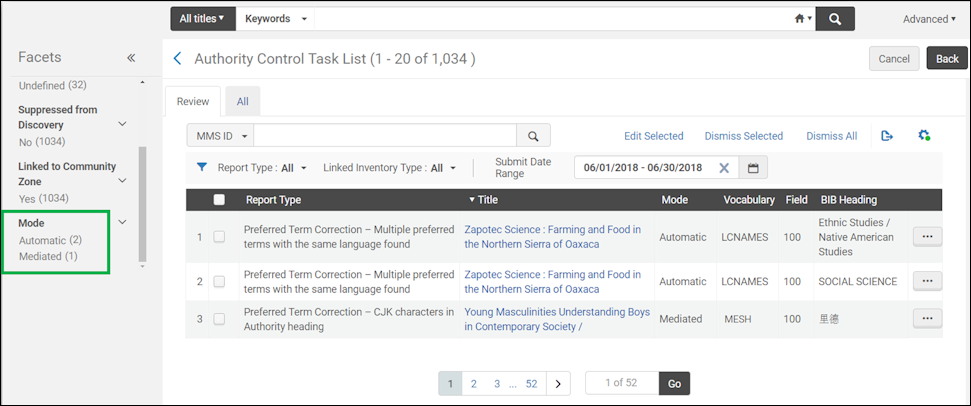971x406 pixels.
Task: Open row actions menu for row 3
Action: click(927, 318)
